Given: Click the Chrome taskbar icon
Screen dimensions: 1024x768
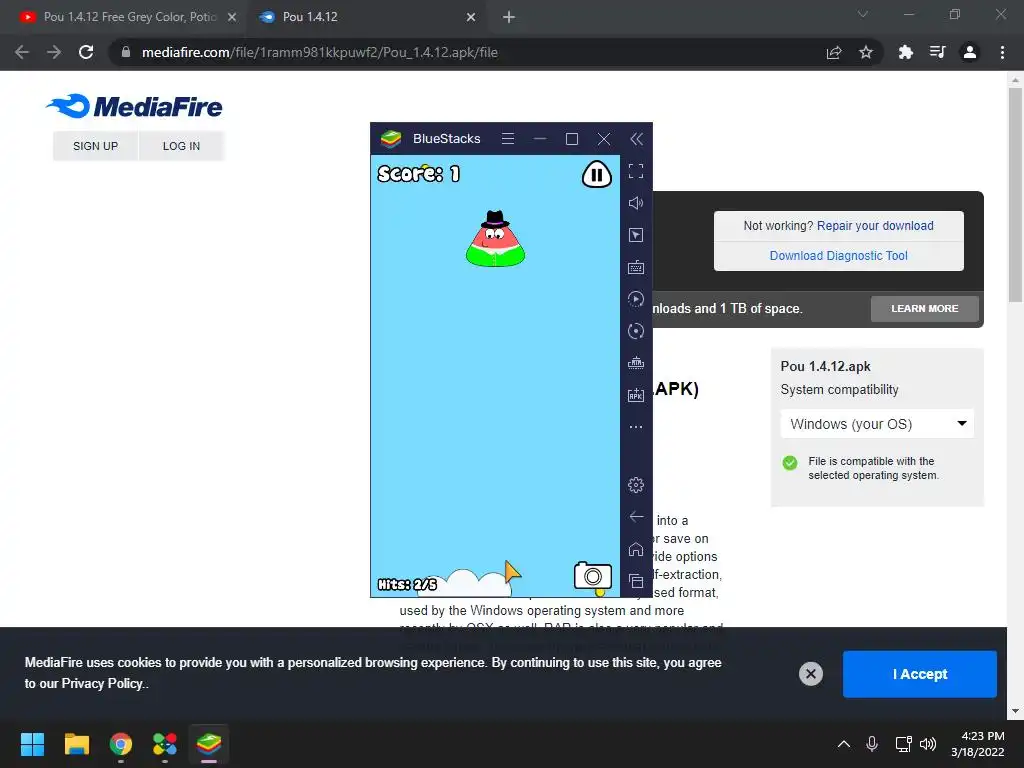Looking at the screenshot, I should click(x=121, y=744).
